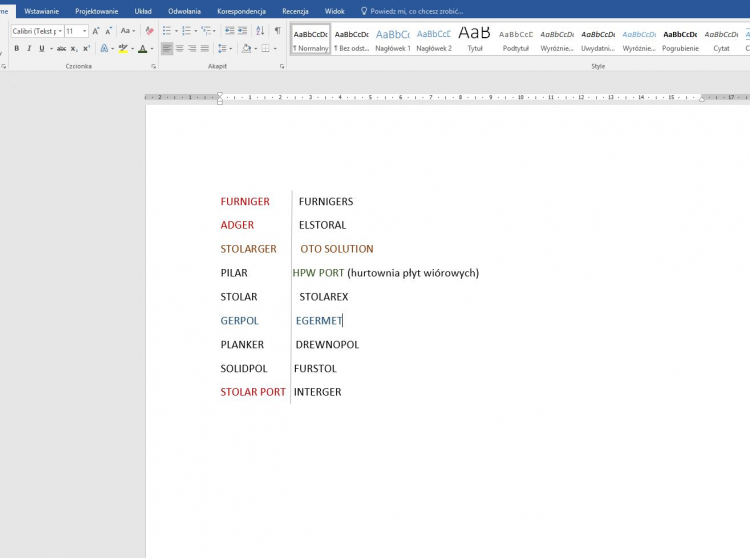Sort the list alphabetically
Image resolution: width=750 pixels, height=558 pixels.
point(262,31)
